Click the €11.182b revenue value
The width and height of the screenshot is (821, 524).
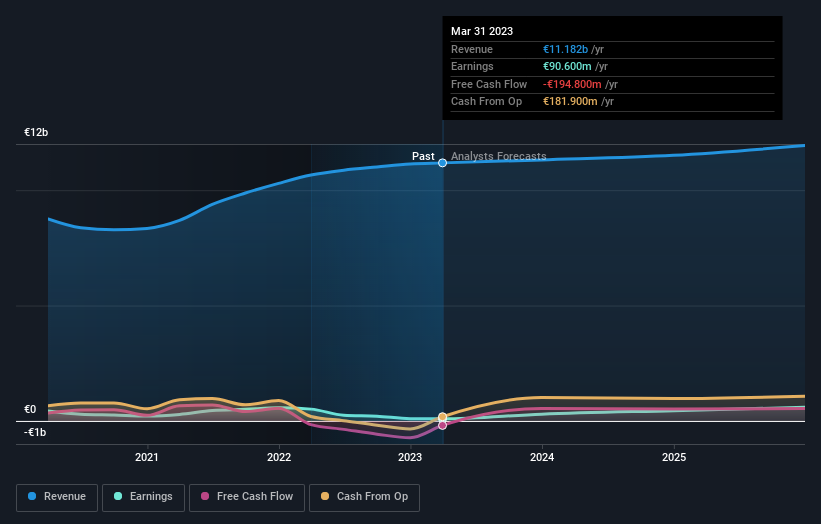pos(565,49)
